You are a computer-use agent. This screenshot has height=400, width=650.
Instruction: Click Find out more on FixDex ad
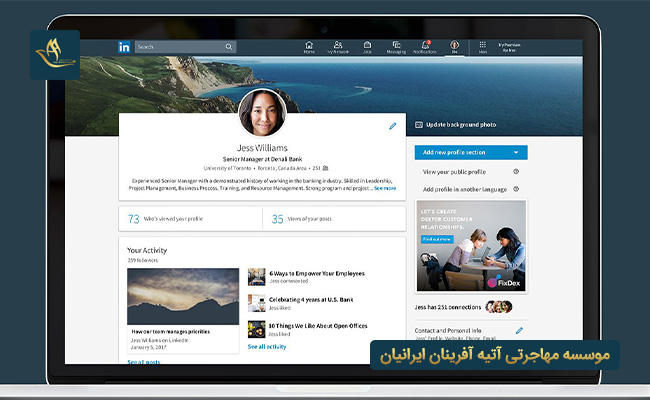pyautogui.click(x=437, y=239)
